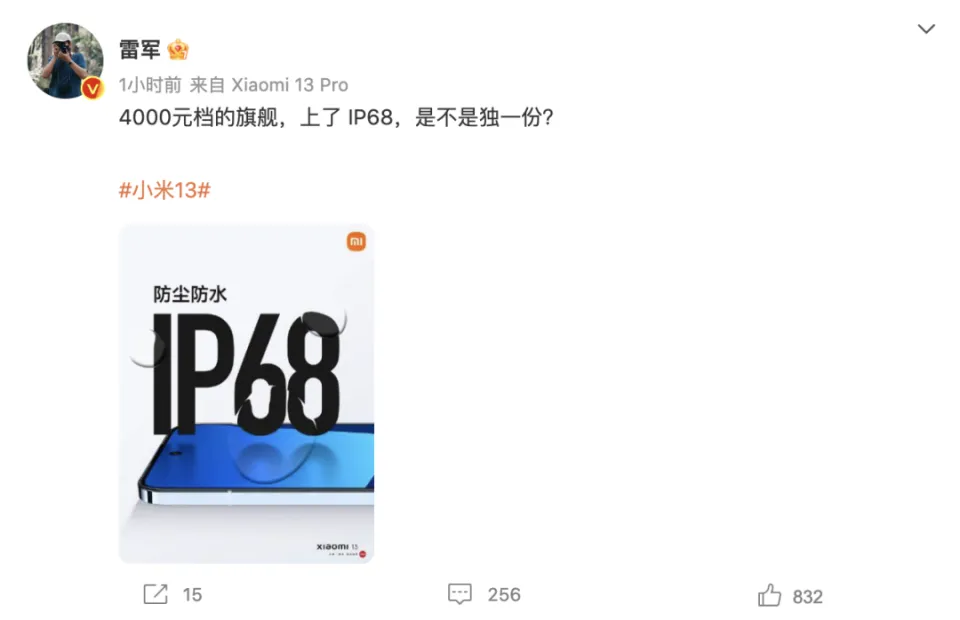Click the comment count 256
Screen dimensions: 960x620
point(504,594)
